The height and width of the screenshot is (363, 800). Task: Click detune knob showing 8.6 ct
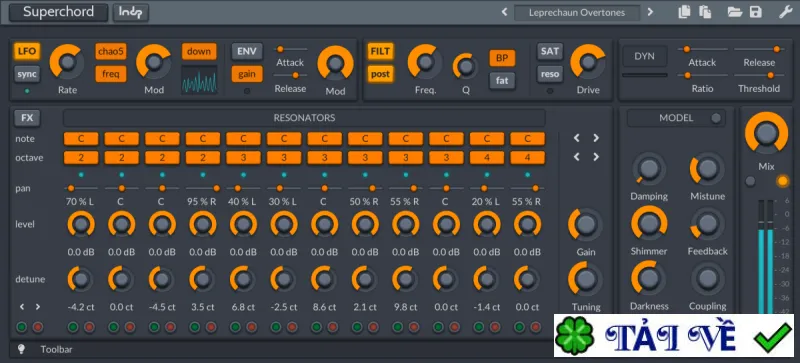click(324, 279)
